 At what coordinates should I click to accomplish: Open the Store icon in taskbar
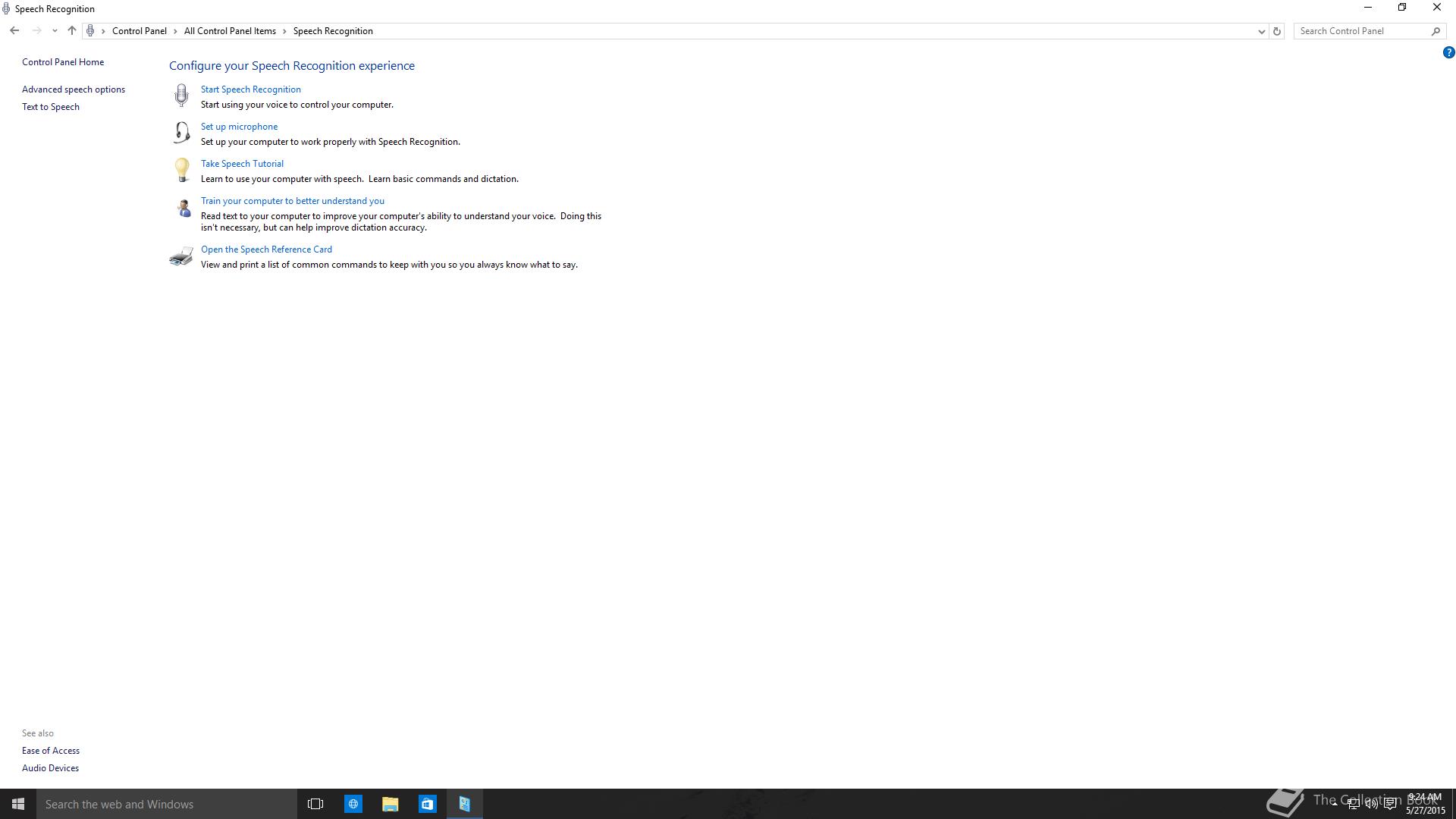click(x=428, y=804)
